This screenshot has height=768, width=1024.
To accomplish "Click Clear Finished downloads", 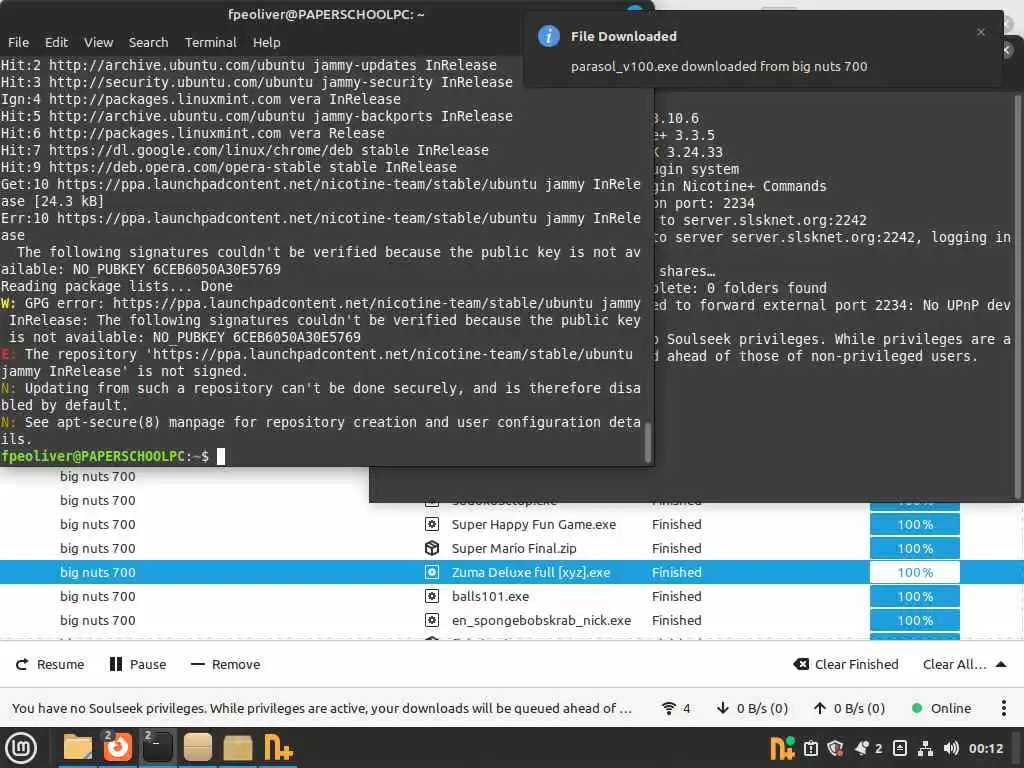I will click(846, 664).
